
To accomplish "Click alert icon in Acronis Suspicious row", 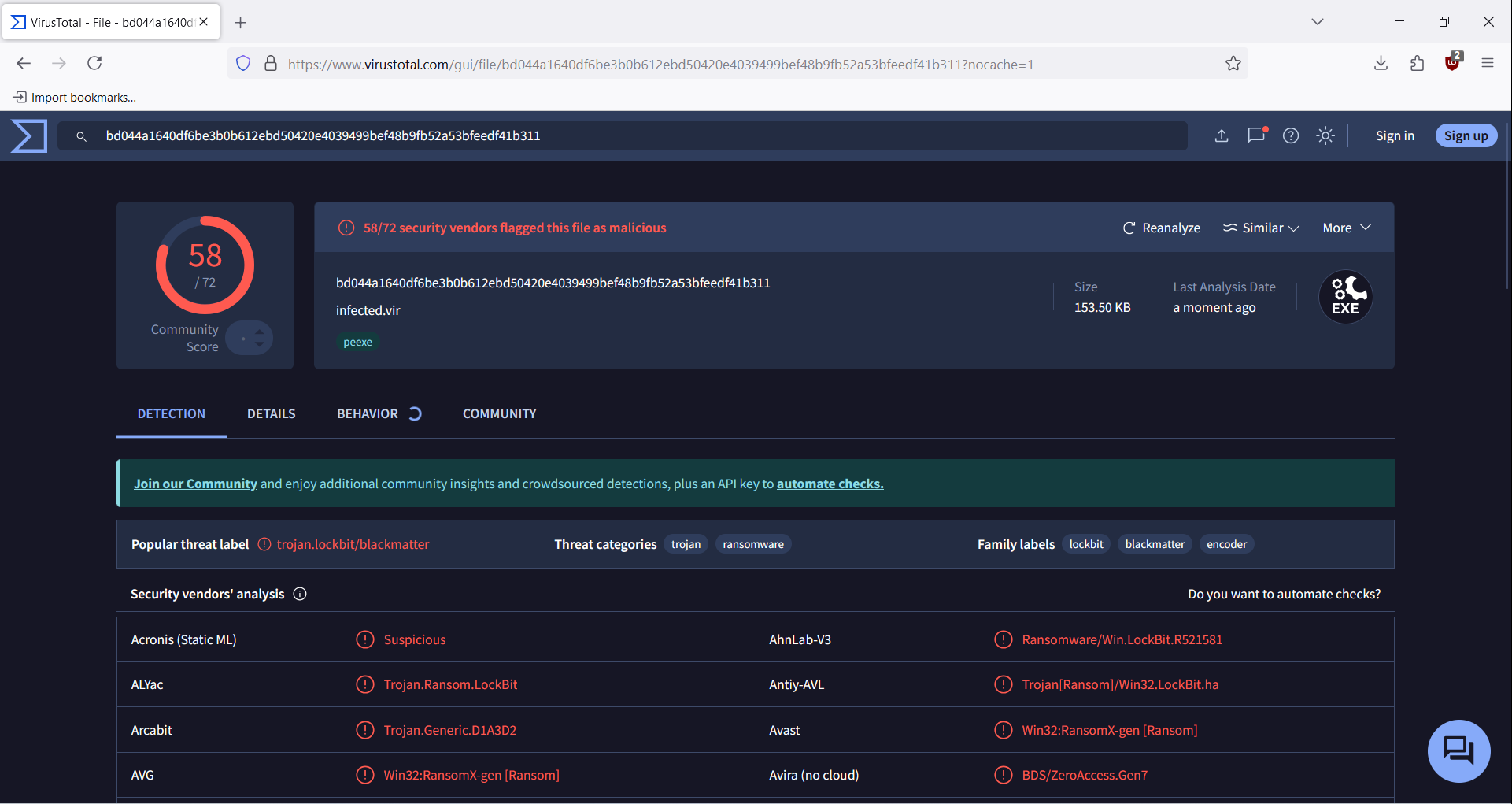I will coord(365,639).
